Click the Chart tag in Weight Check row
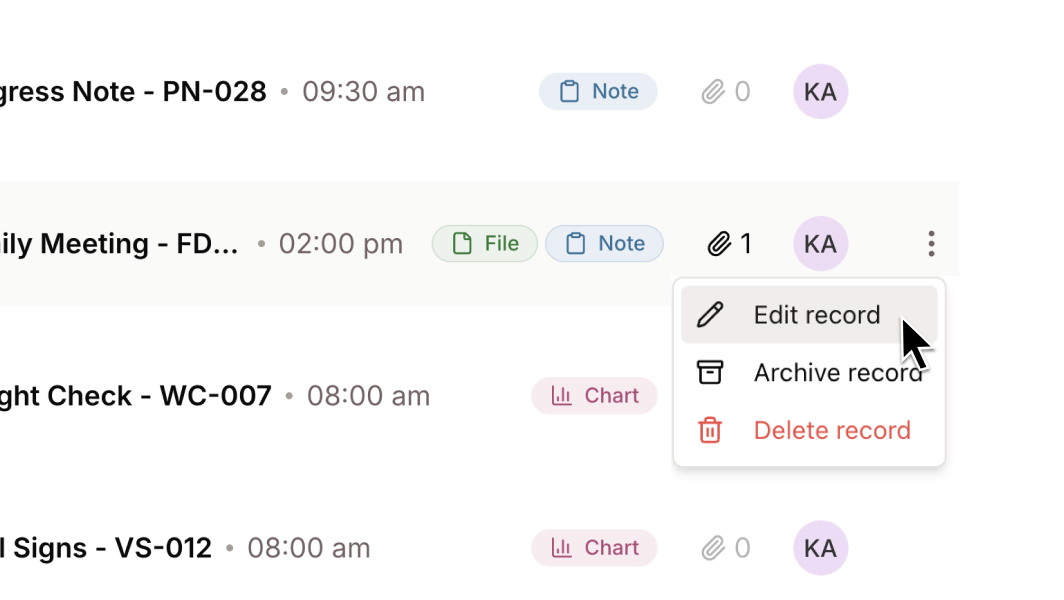 coord(594,396)
